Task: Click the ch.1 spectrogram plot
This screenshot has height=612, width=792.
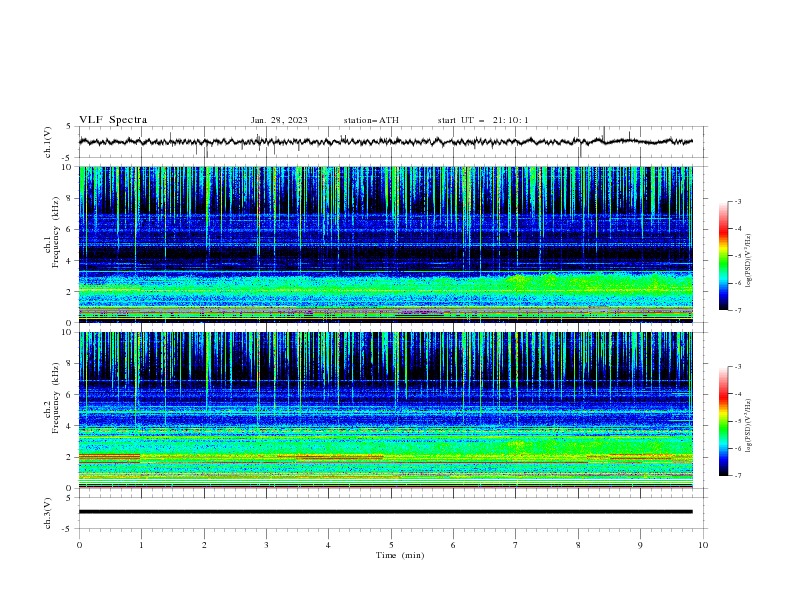Action: click(x=386, y=244)
